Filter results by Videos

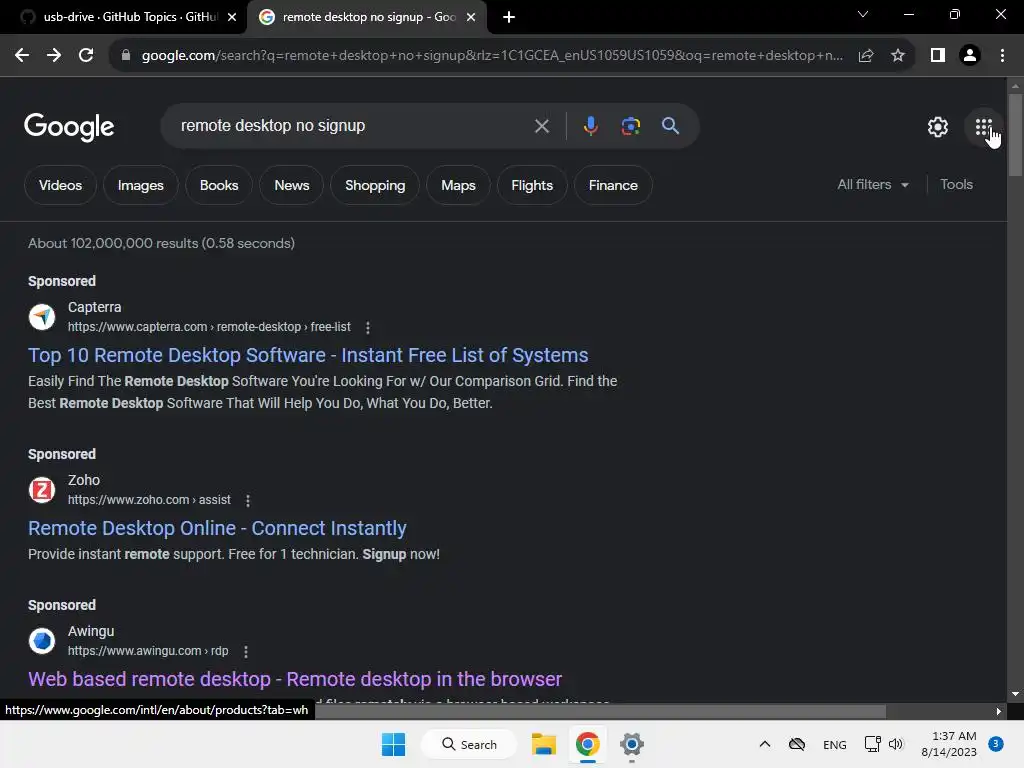(x=60, y=185)
